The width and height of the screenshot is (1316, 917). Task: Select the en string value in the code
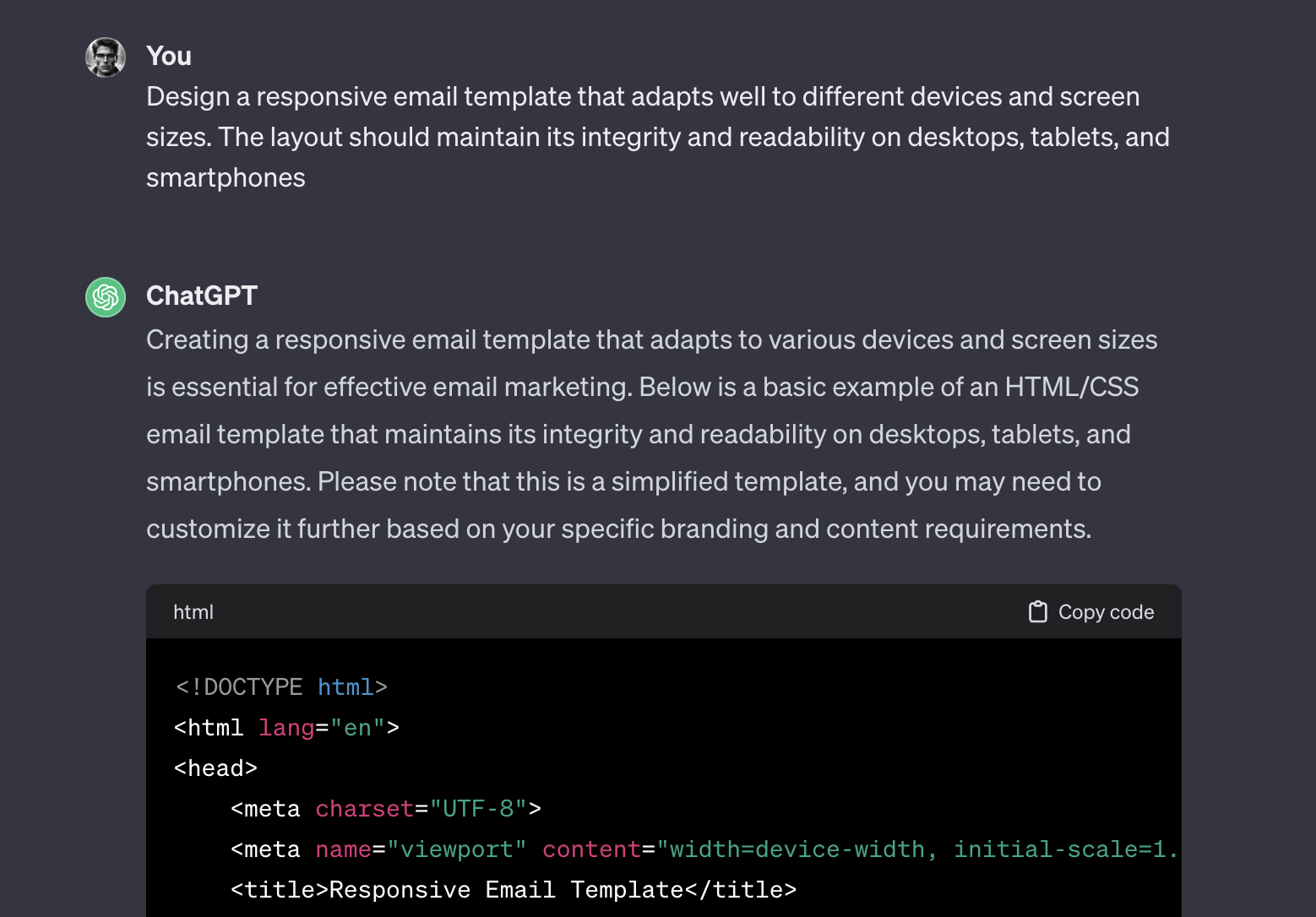358,727
